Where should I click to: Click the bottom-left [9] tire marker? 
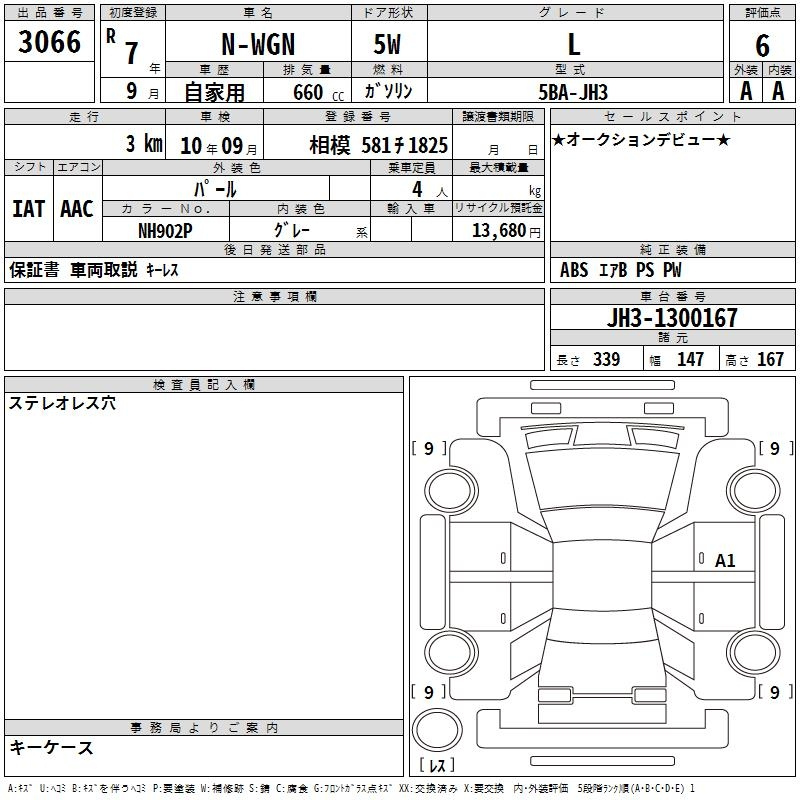[x=429, y=692]
